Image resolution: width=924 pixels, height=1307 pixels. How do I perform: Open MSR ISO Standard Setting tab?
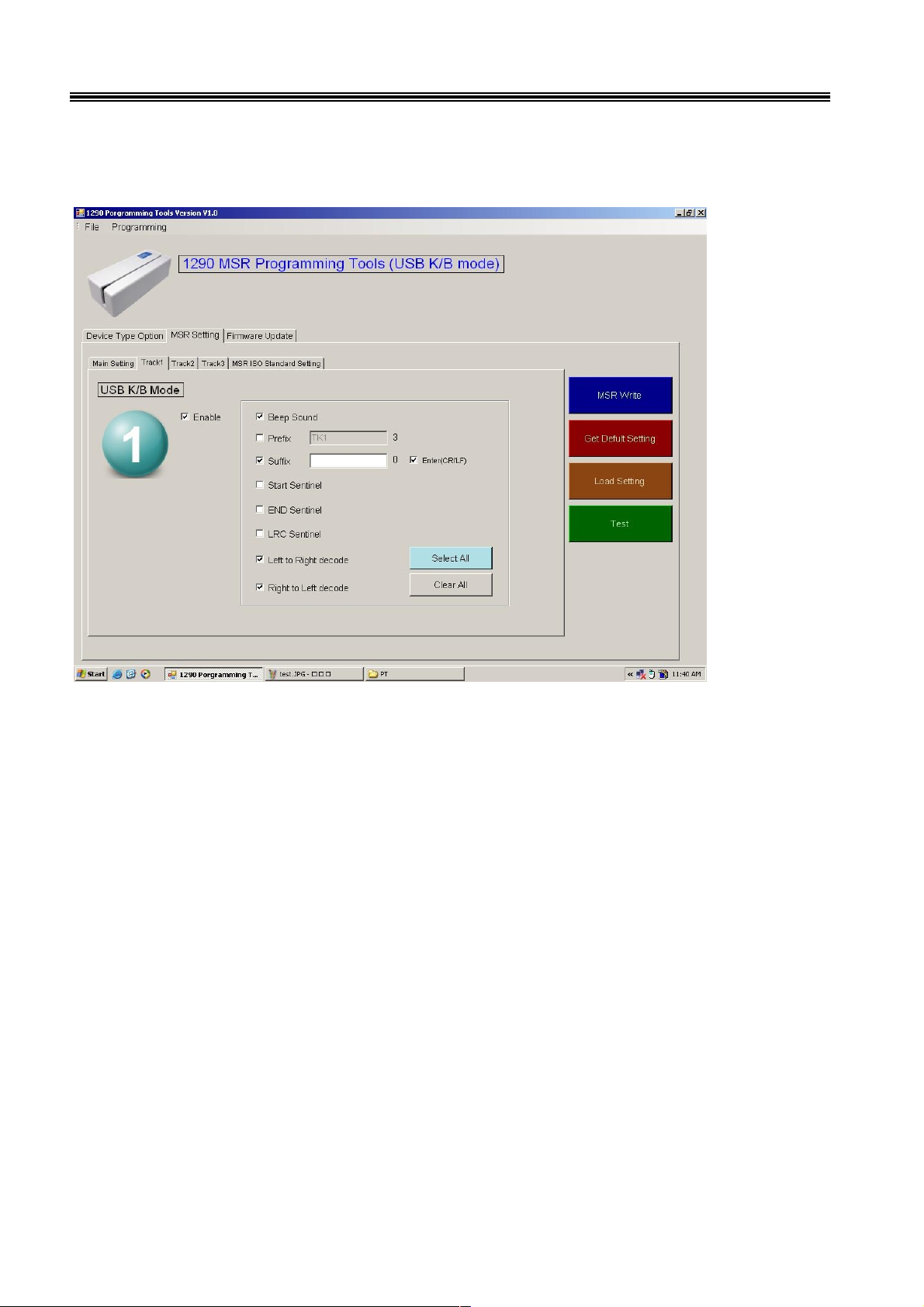click(x=276, y=363)
